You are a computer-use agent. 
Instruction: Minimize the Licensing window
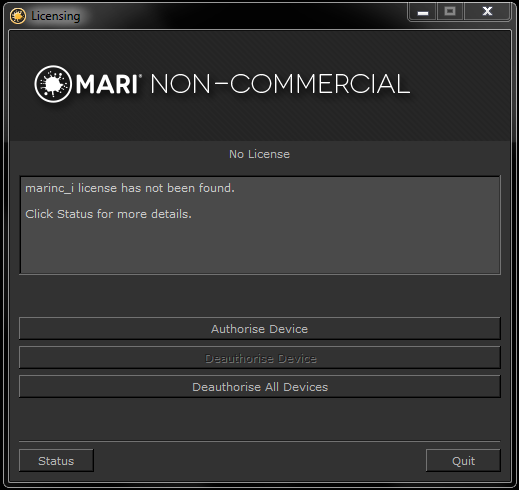pos(423,12)
